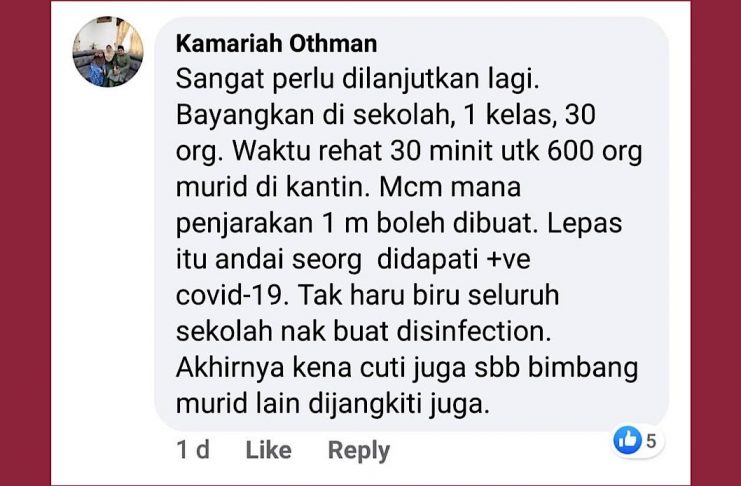Click the text 600 org in comment
This screenshot has height=486, width=741.
tap(595, 152)
